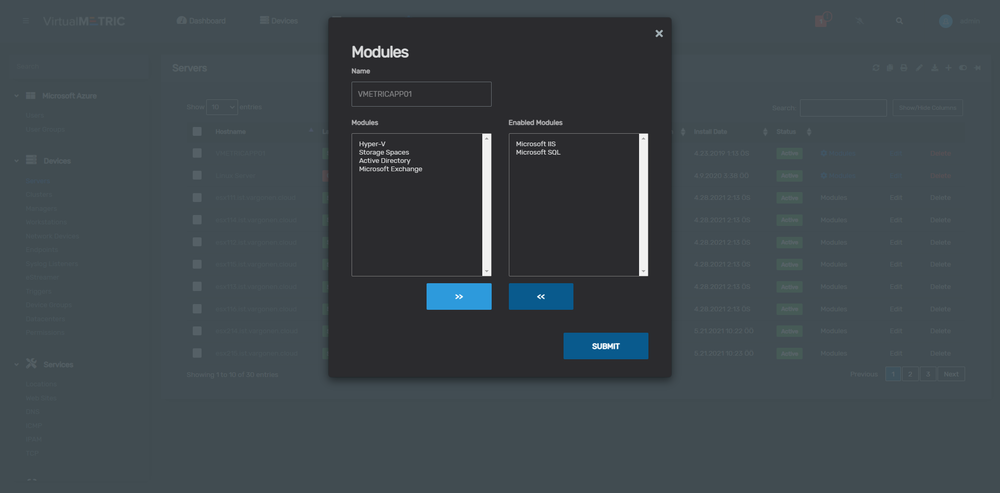Collapse the Devices sidebar section chevron
This screenshot has height=493, width=1000.
click(17, 161)
